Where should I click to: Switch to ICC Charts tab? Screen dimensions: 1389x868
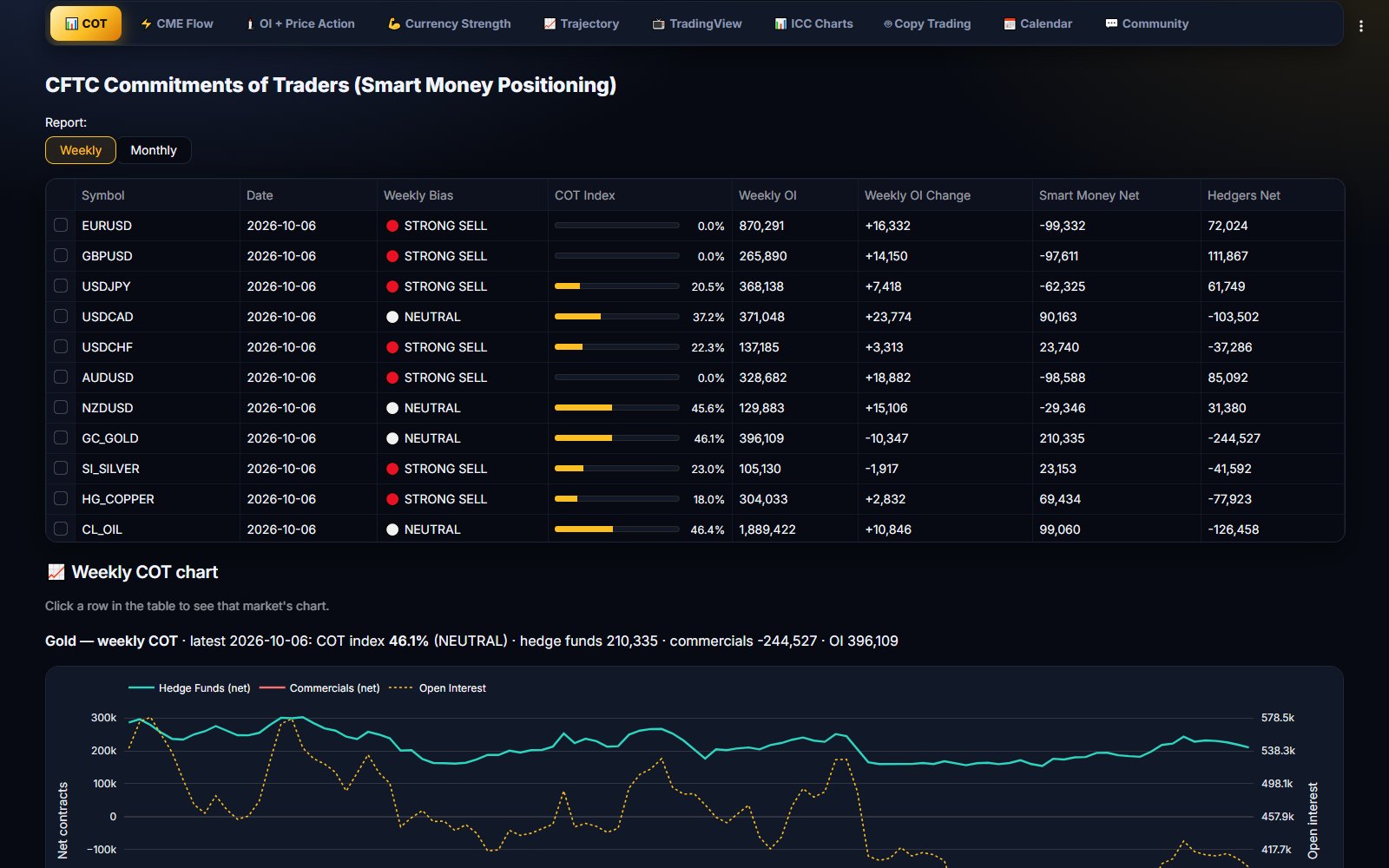813,23
